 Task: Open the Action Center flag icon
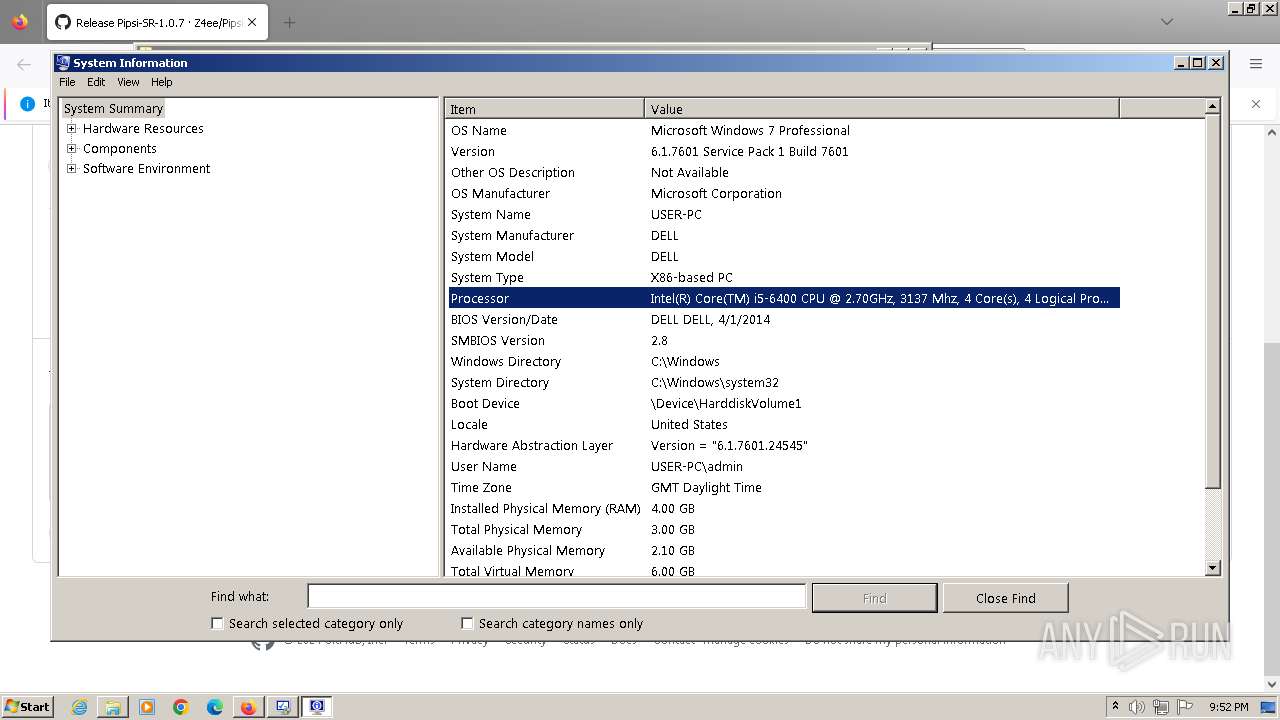coord(1185,707)
